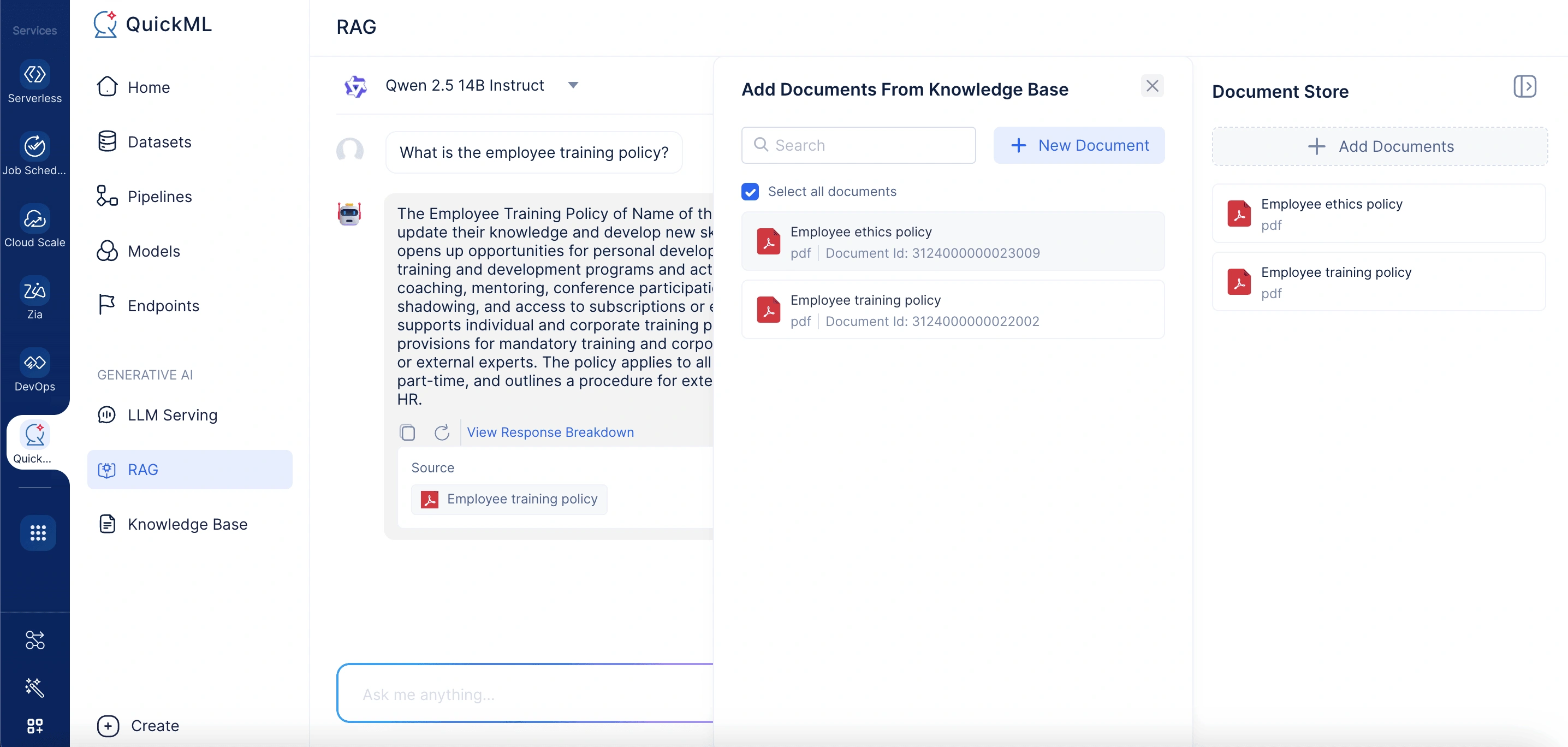The image size is (1568, 747).
Task: Open the all services grid icon
Action: coord(38,533)
